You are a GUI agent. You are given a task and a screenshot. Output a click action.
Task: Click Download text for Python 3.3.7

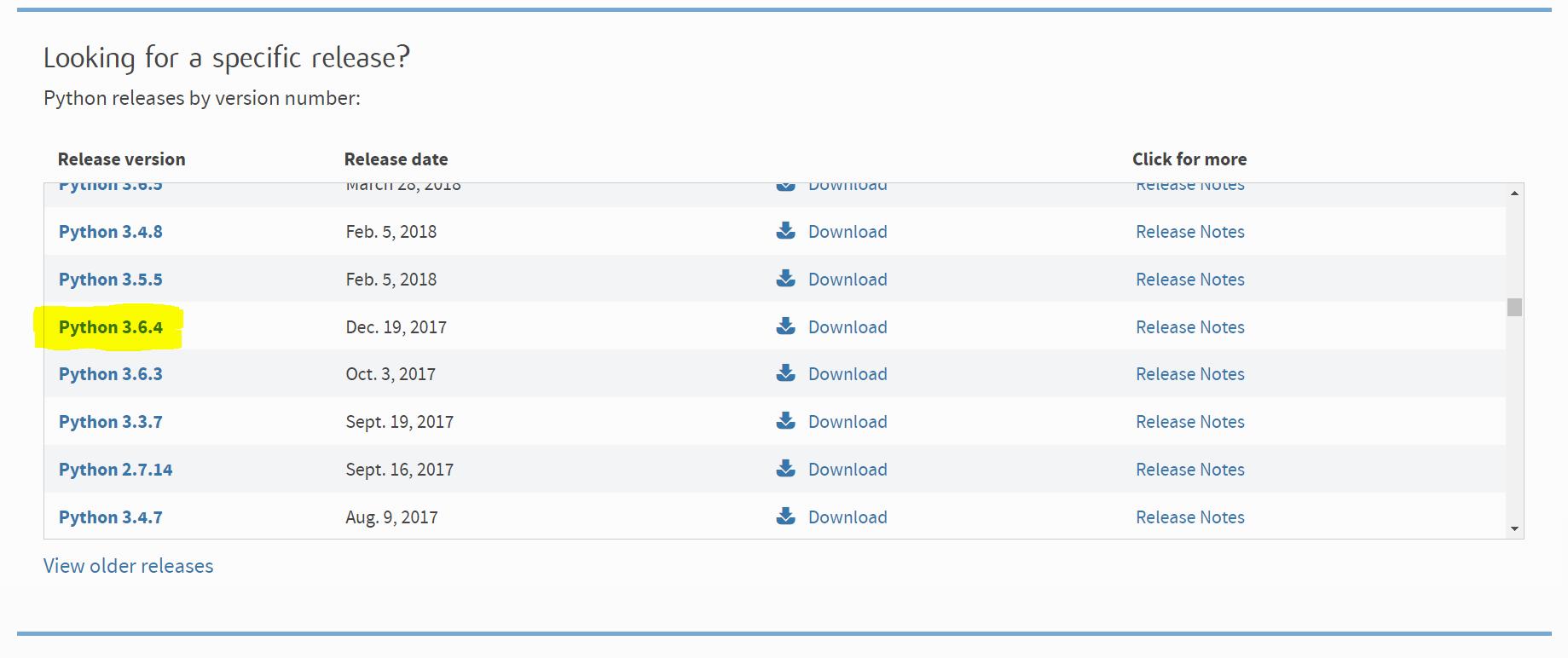848,422
